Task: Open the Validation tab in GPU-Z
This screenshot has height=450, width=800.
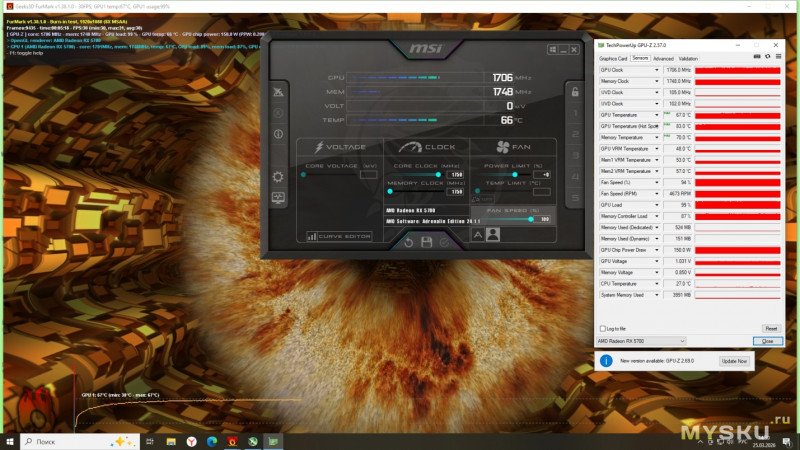Action: pos(689,58)
